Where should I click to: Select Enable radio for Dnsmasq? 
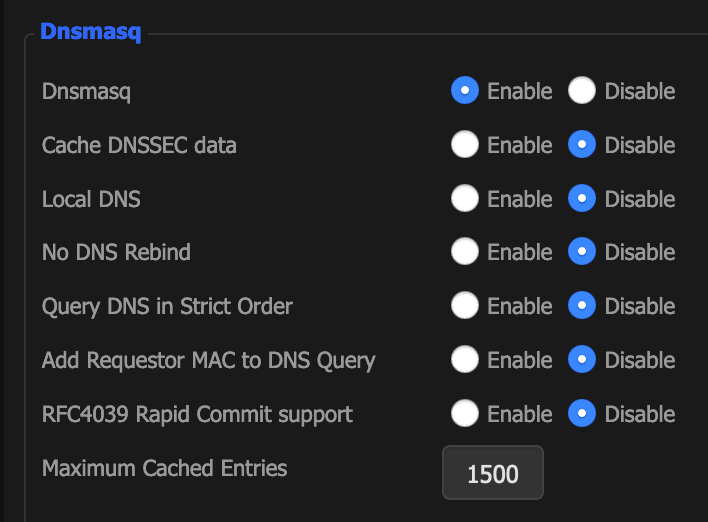point(465,90)
